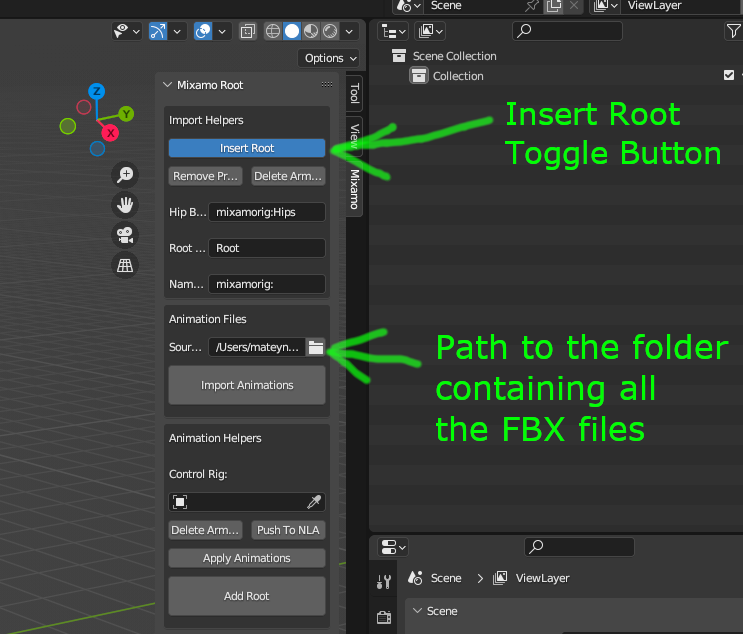Collapse the Mixamo Root panel
Viewport: 743px width, 634px height.
[x=167, y=85]
